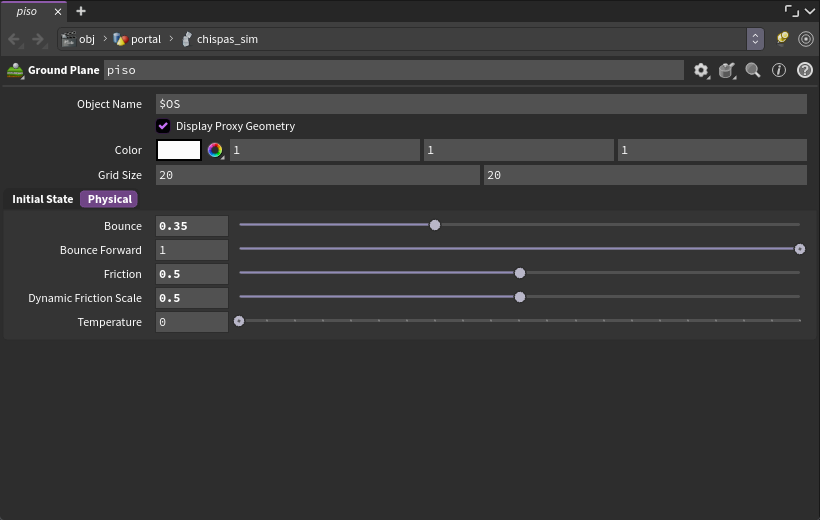Select the Physical tab
The image size is (820, 520).
click(109, 199)
